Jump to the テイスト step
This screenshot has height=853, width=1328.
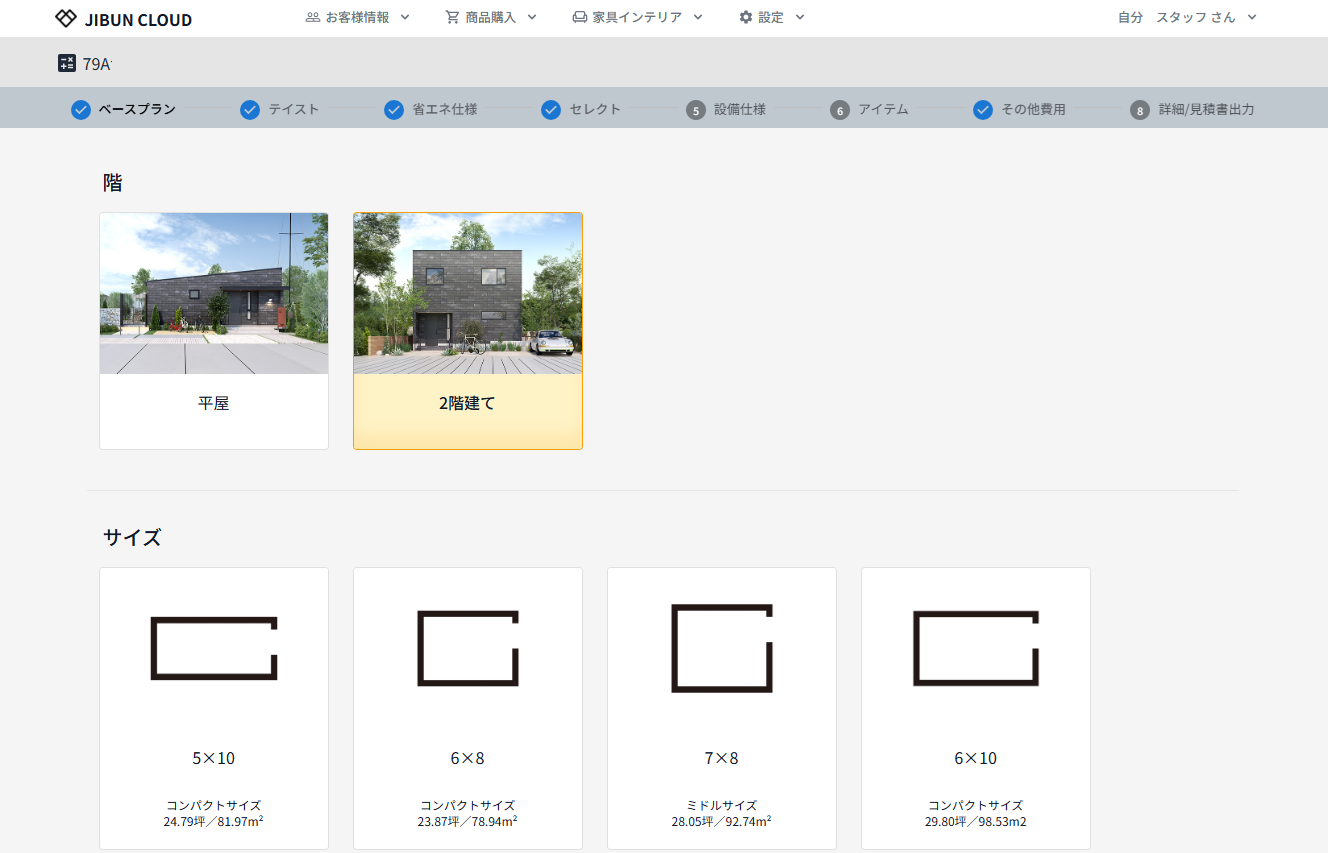coord(281,109)
